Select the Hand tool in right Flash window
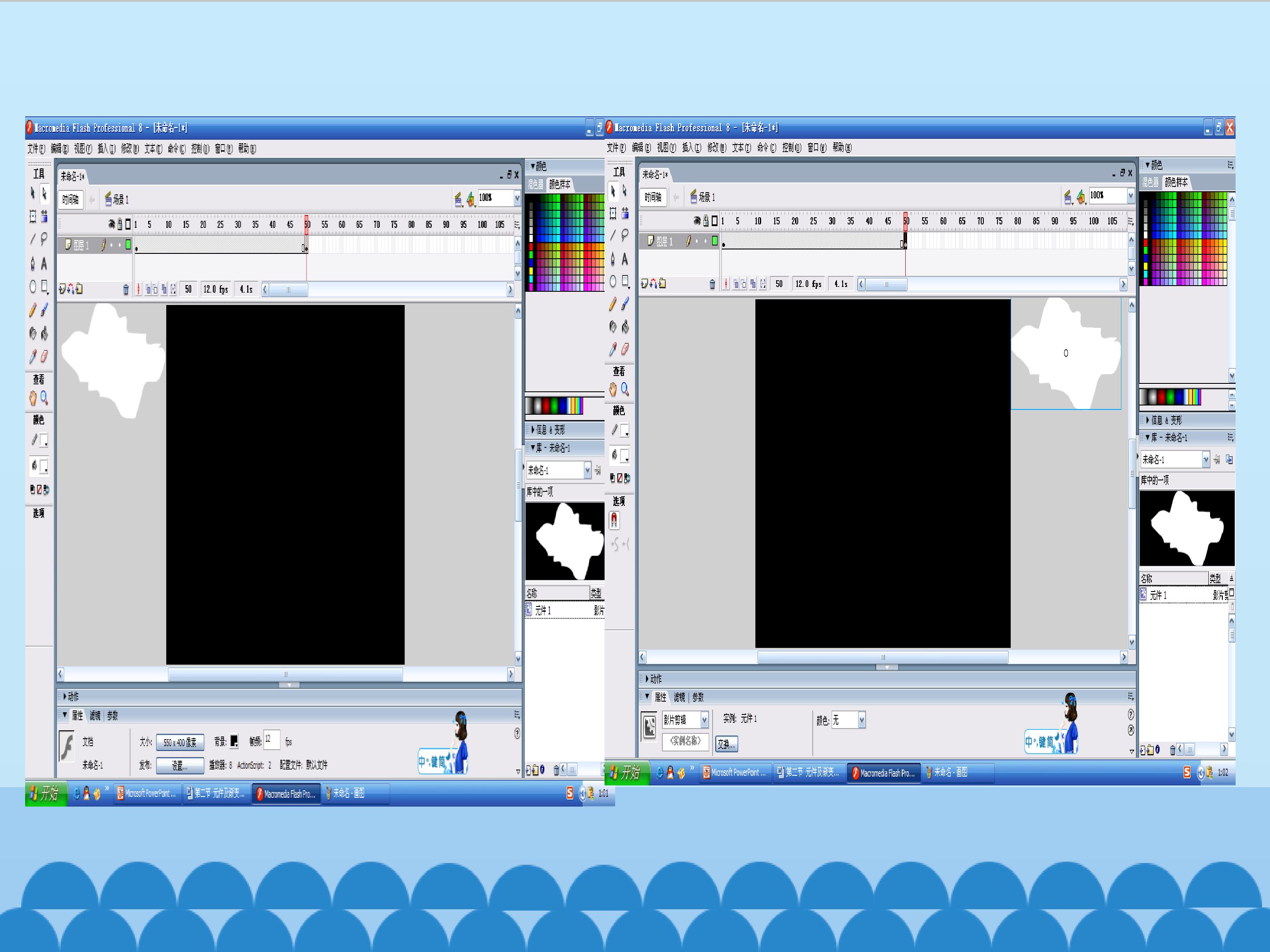 613,390
